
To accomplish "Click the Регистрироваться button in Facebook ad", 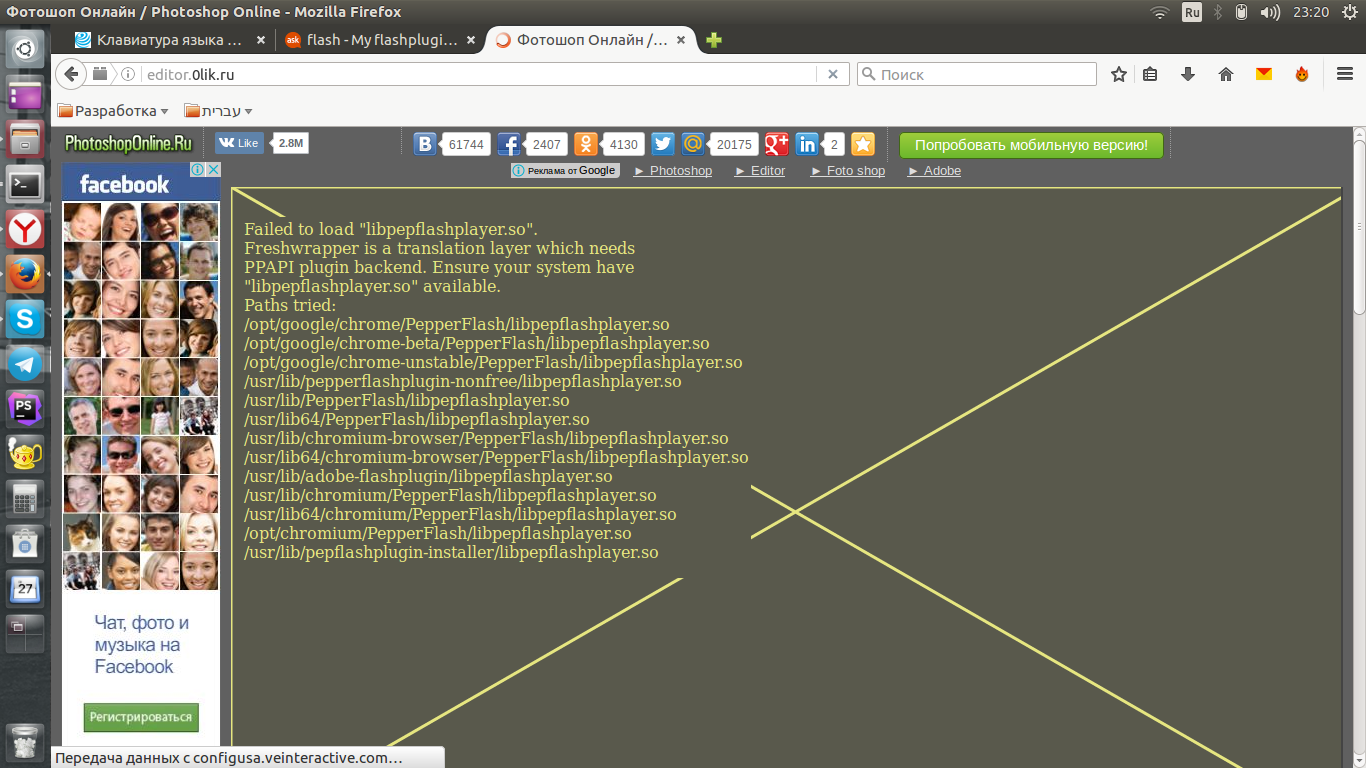I will pyautogui.click(x=141, y=717).
